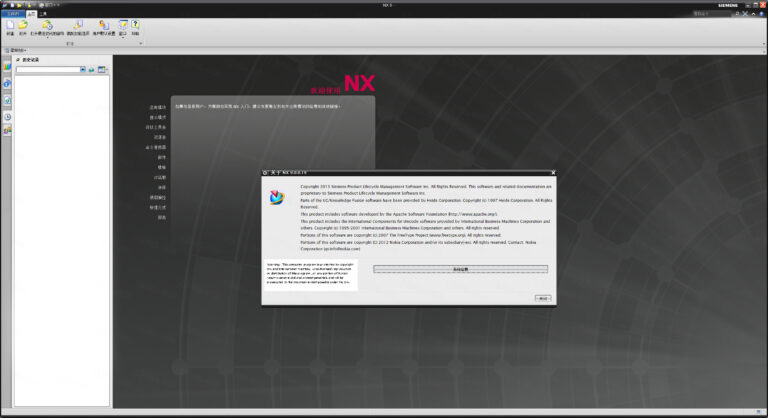Expand the Window button dropdown arrow
The width and height of the screenshot is (768, 418).
[x=123, y=37]
